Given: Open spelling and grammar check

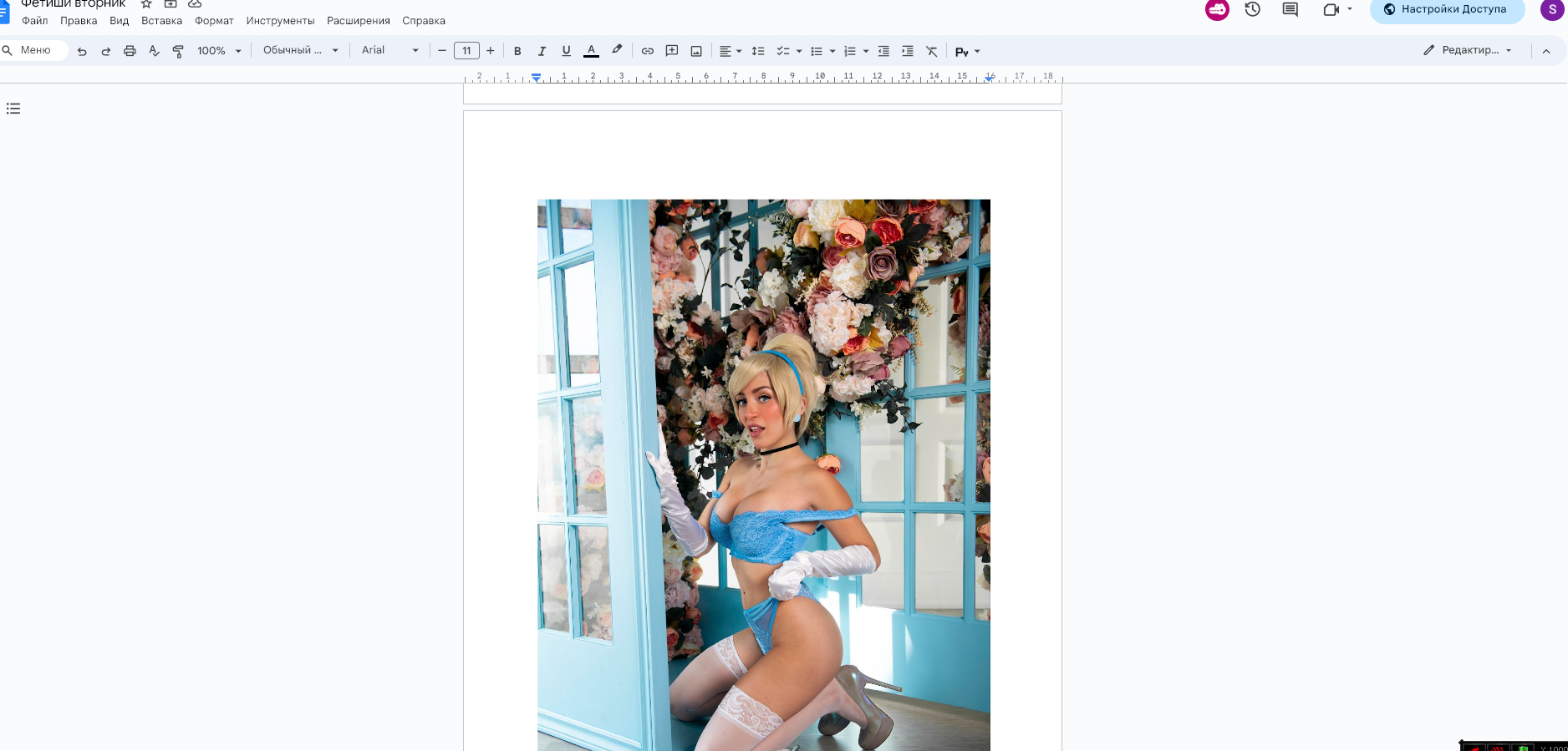Looking at the screenshot, I should click(x=154, y=51).
